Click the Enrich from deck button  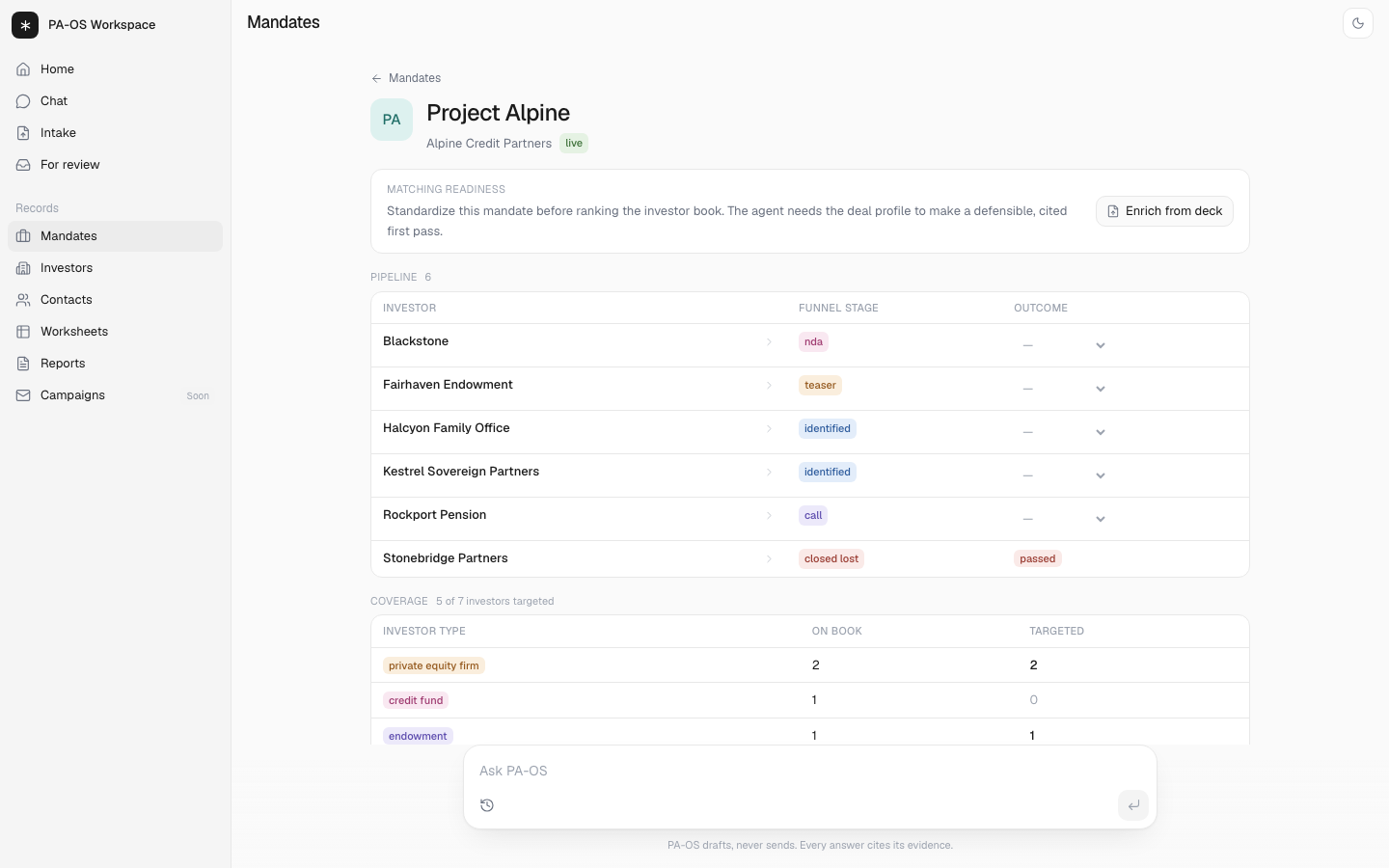[1164, 211]
